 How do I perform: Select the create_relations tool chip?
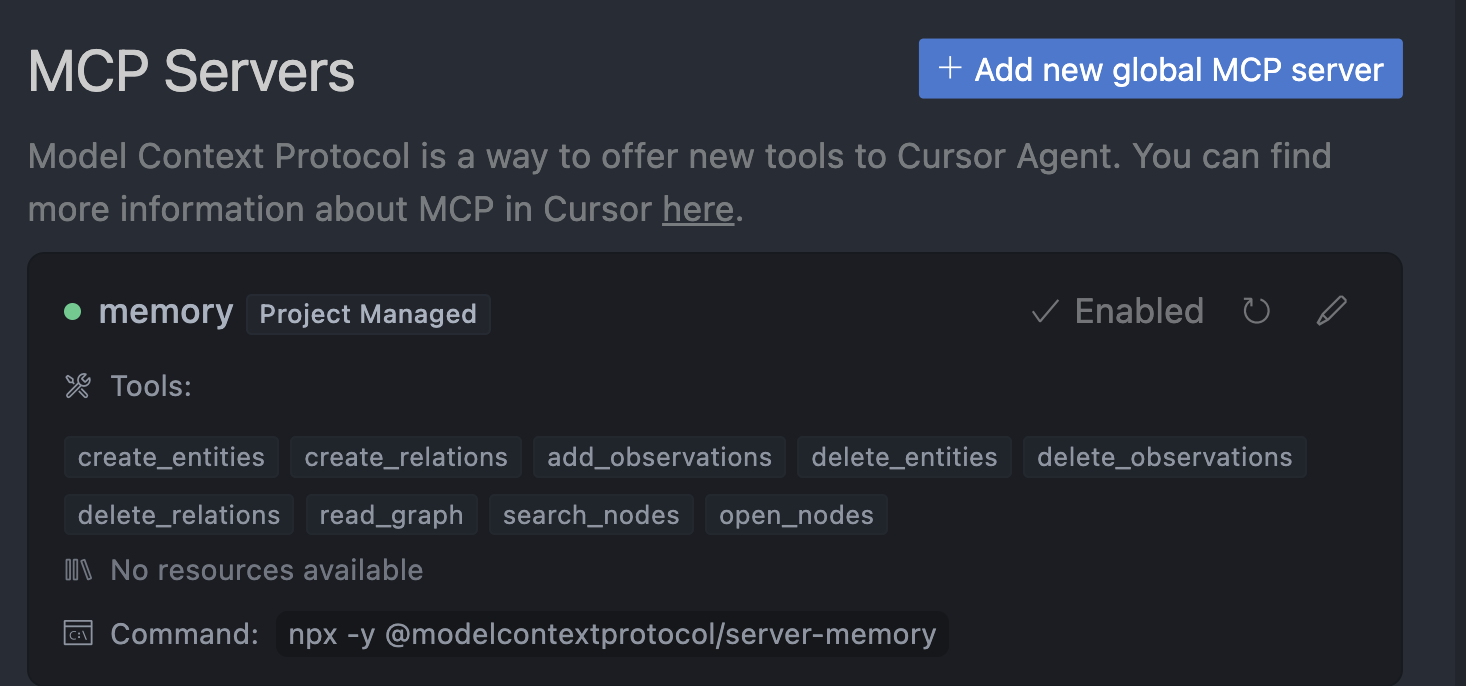click(406, 457)
